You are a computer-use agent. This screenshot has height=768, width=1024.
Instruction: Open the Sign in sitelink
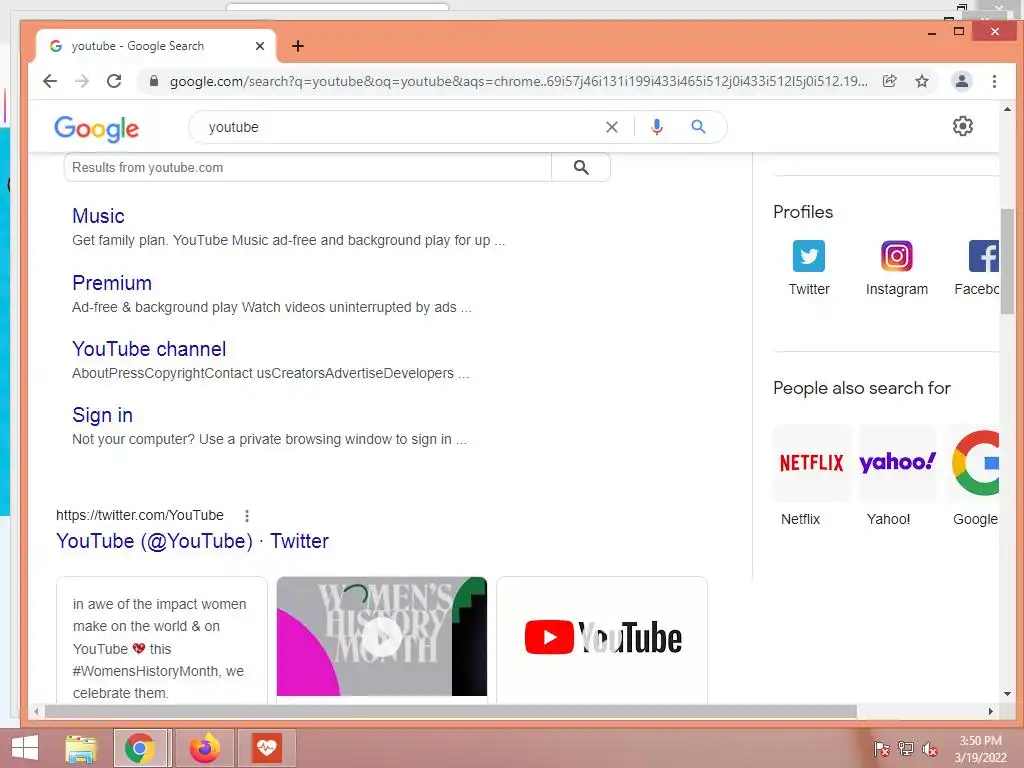(x=103, y=415)
